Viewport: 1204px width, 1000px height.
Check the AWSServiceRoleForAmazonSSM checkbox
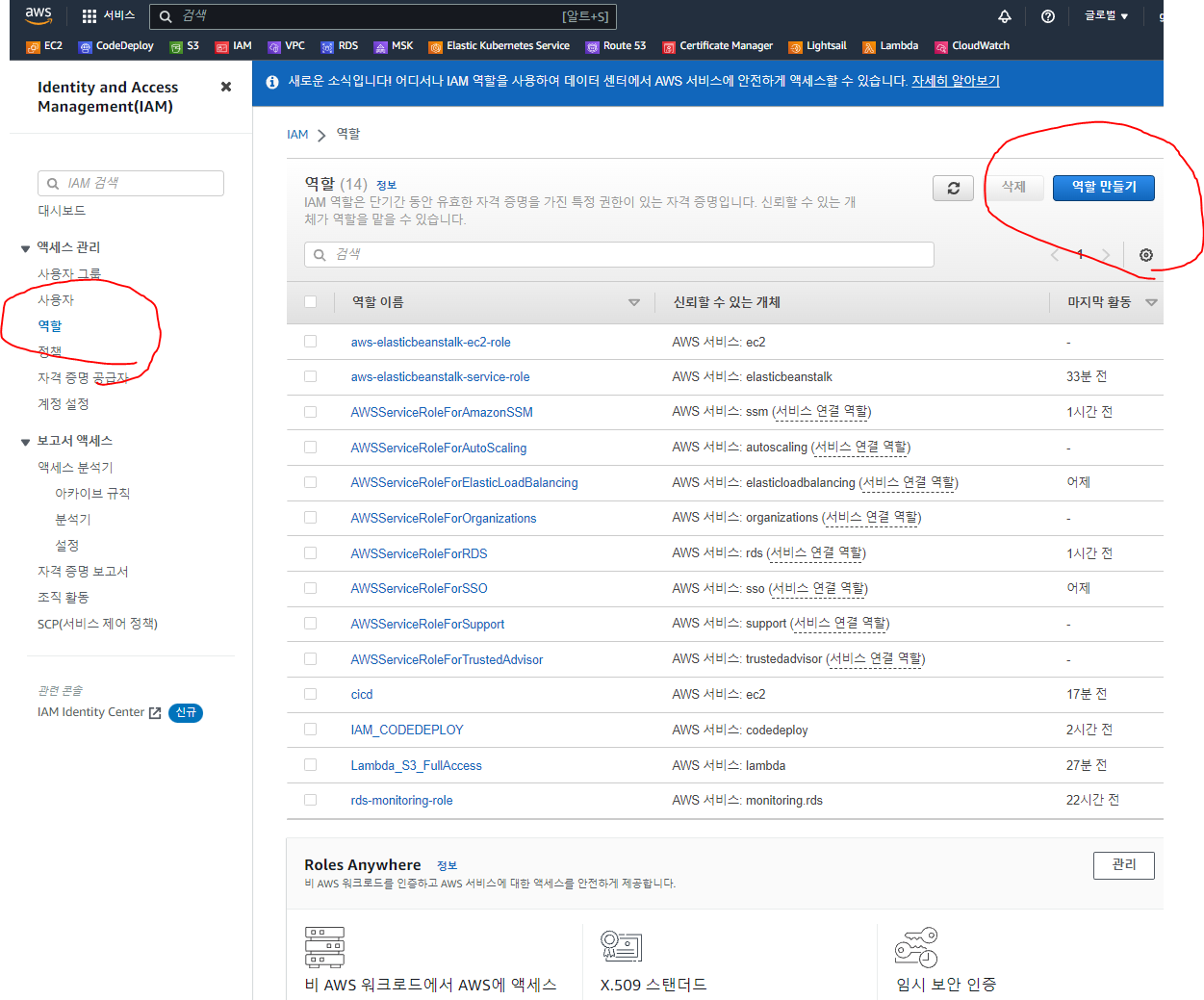coord(310,411)
